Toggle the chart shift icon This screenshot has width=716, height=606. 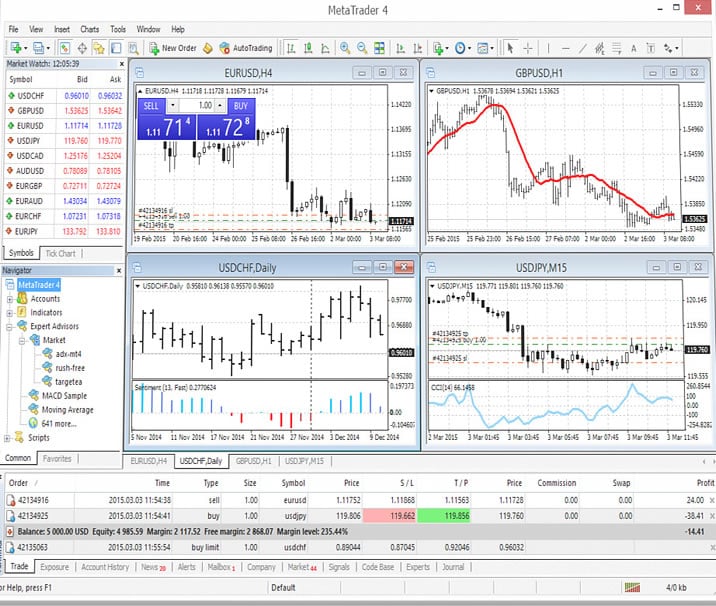pos(417,48)
